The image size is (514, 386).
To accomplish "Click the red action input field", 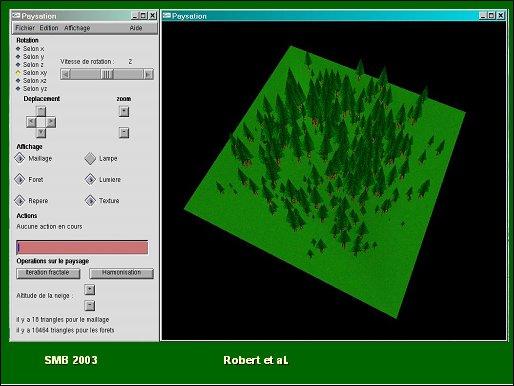I will [x=82, y=248].
